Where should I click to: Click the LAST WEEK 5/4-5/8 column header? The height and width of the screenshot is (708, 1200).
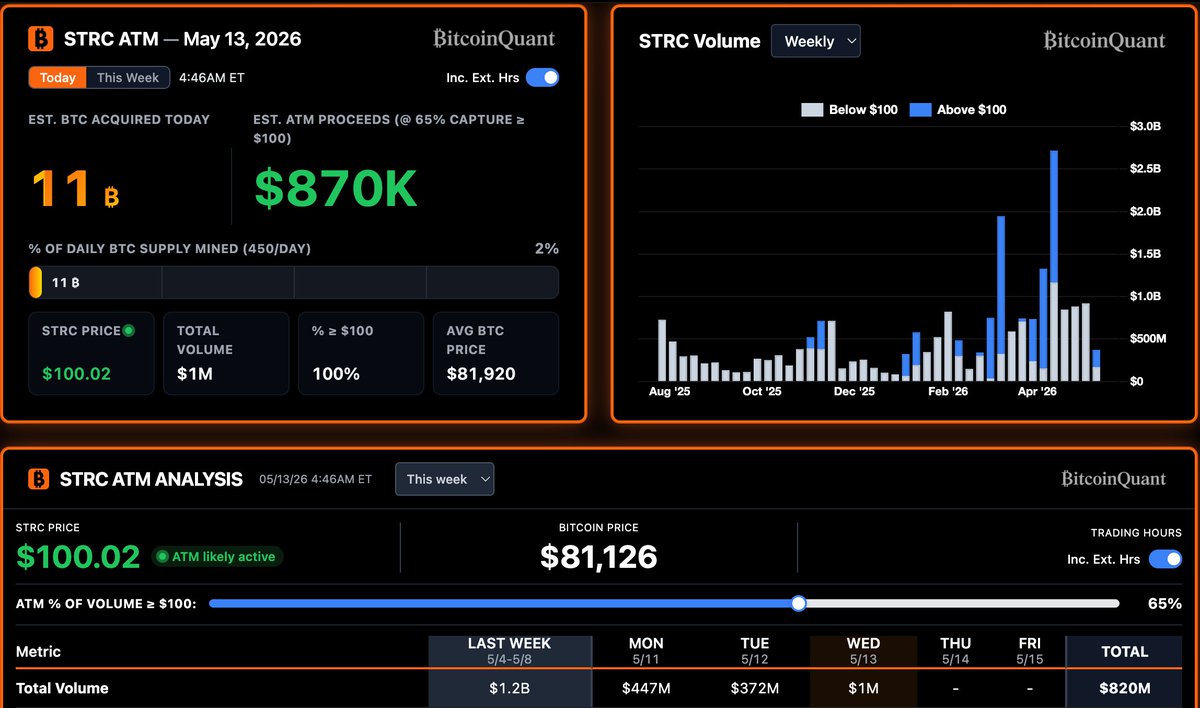509,651
